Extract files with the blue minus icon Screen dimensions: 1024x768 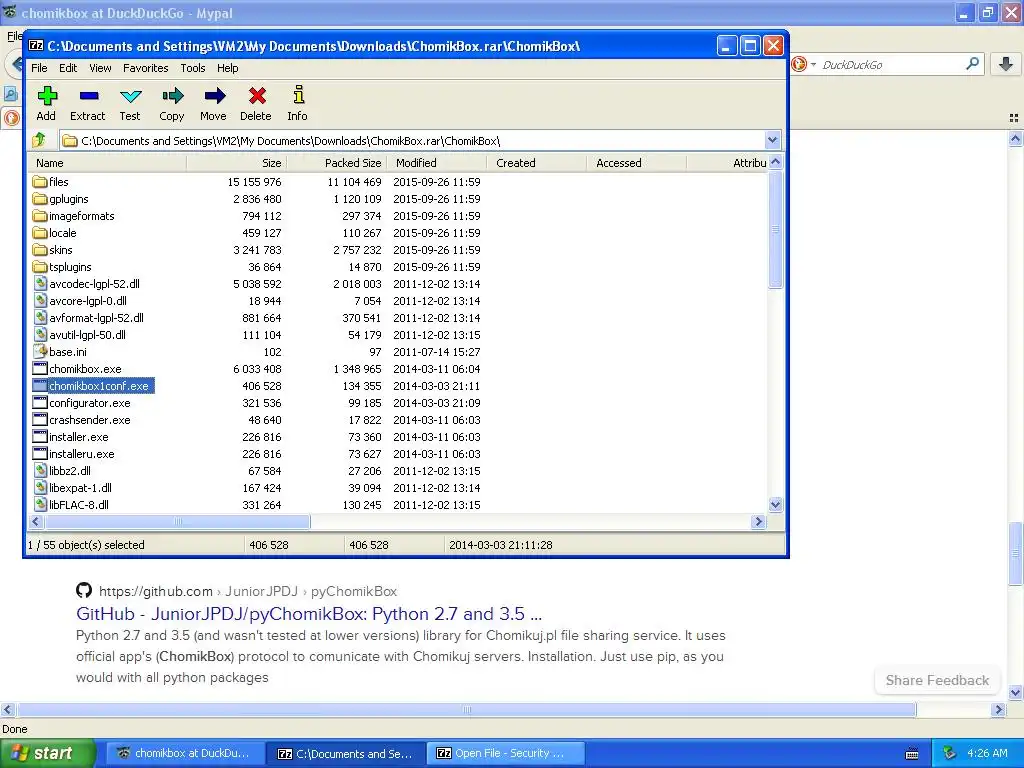click(x=89, y=97)
